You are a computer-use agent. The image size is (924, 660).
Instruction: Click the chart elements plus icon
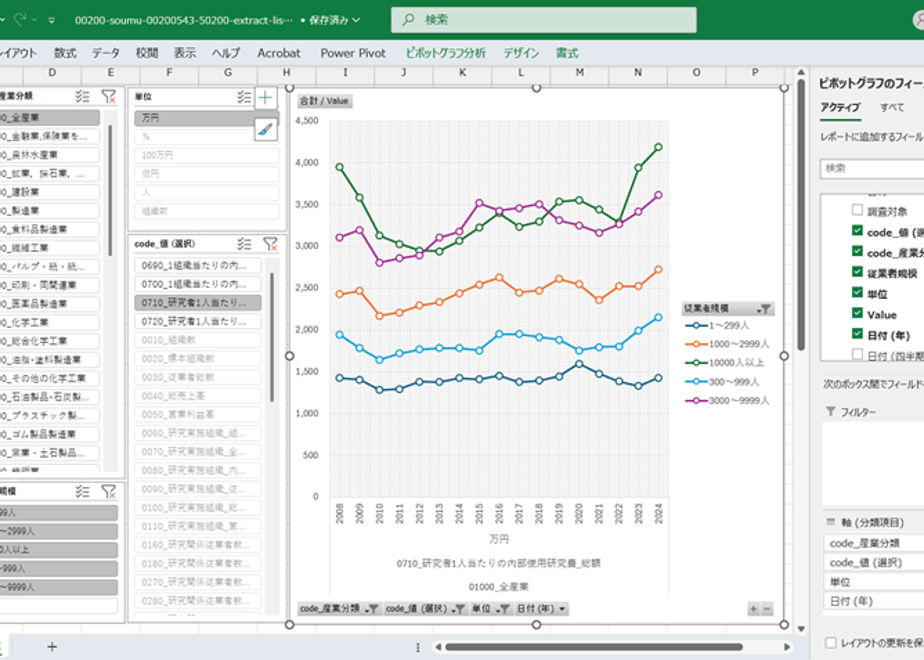click(x=265, y=97)
